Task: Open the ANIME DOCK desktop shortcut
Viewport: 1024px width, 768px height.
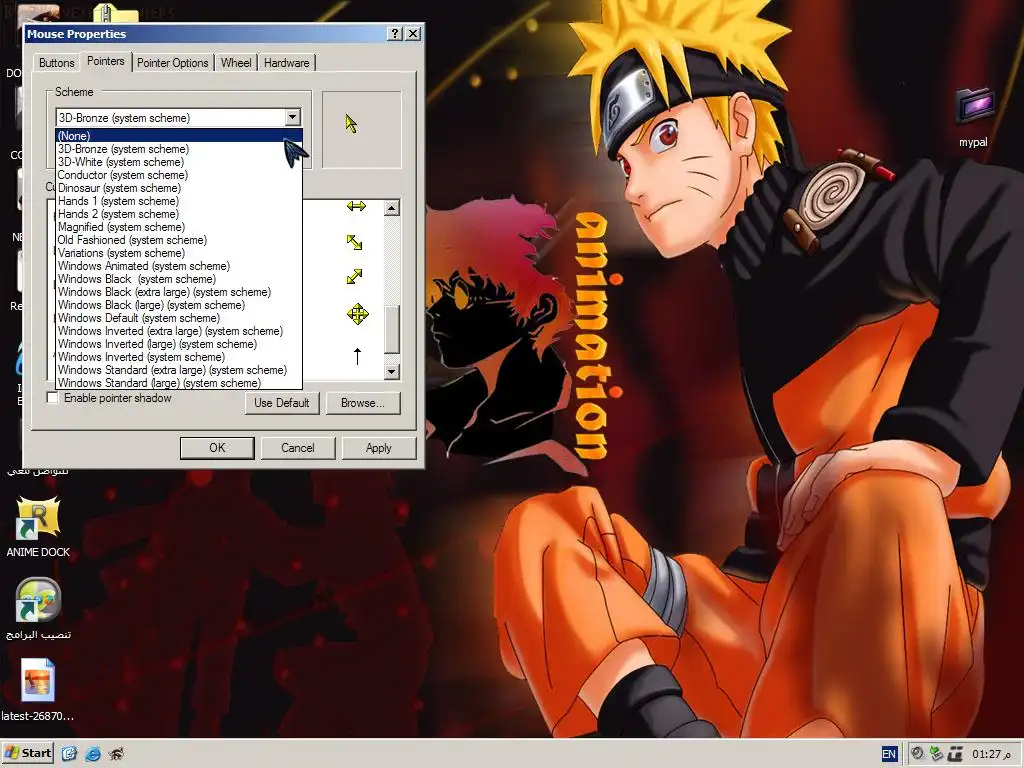Action: (37, 517)
